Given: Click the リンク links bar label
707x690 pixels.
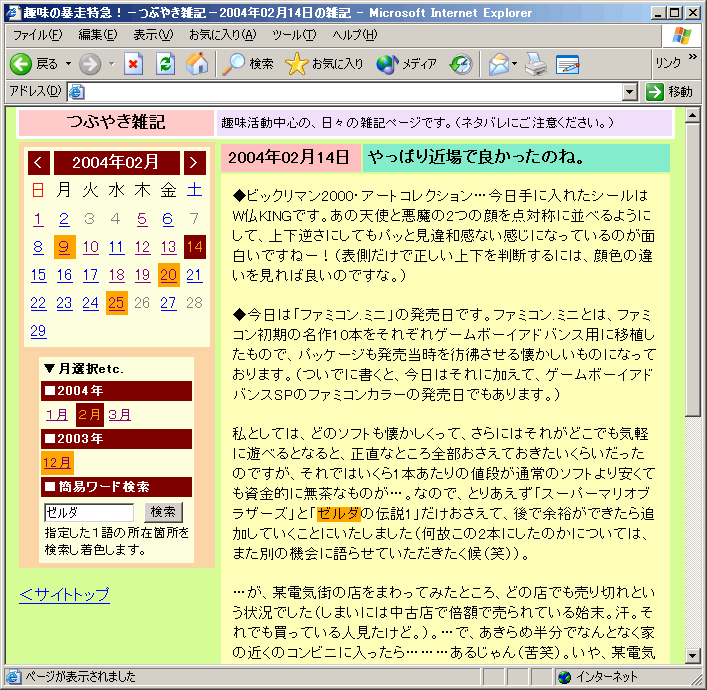Looking at the screenshot, I should 668,63.
